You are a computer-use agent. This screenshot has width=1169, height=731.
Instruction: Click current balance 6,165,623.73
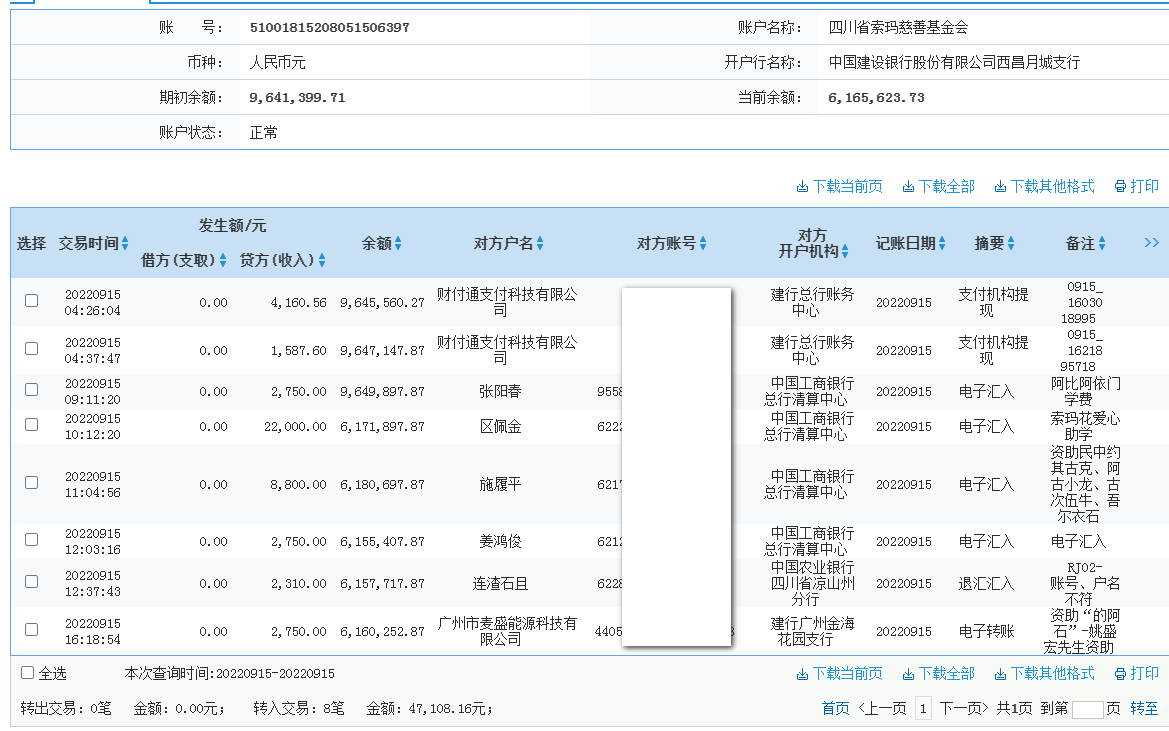click(x=876, y=98)
